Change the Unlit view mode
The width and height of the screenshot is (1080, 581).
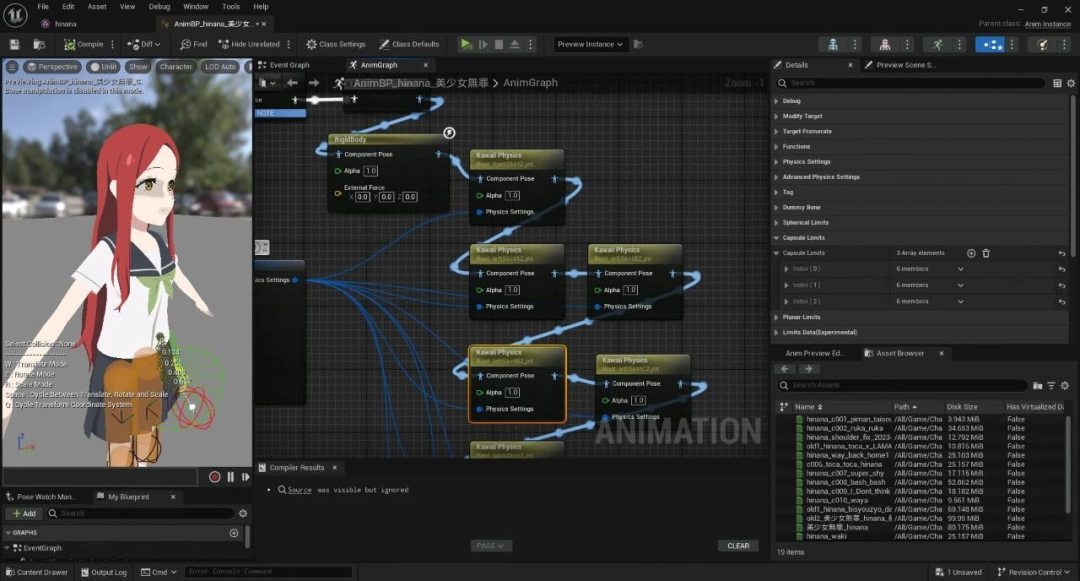(103, 67)
